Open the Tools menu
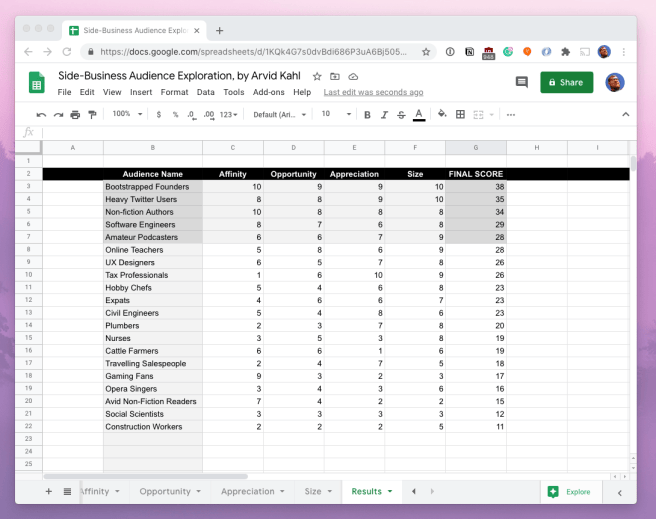This screenshot has height=519, width=656. 233,92
